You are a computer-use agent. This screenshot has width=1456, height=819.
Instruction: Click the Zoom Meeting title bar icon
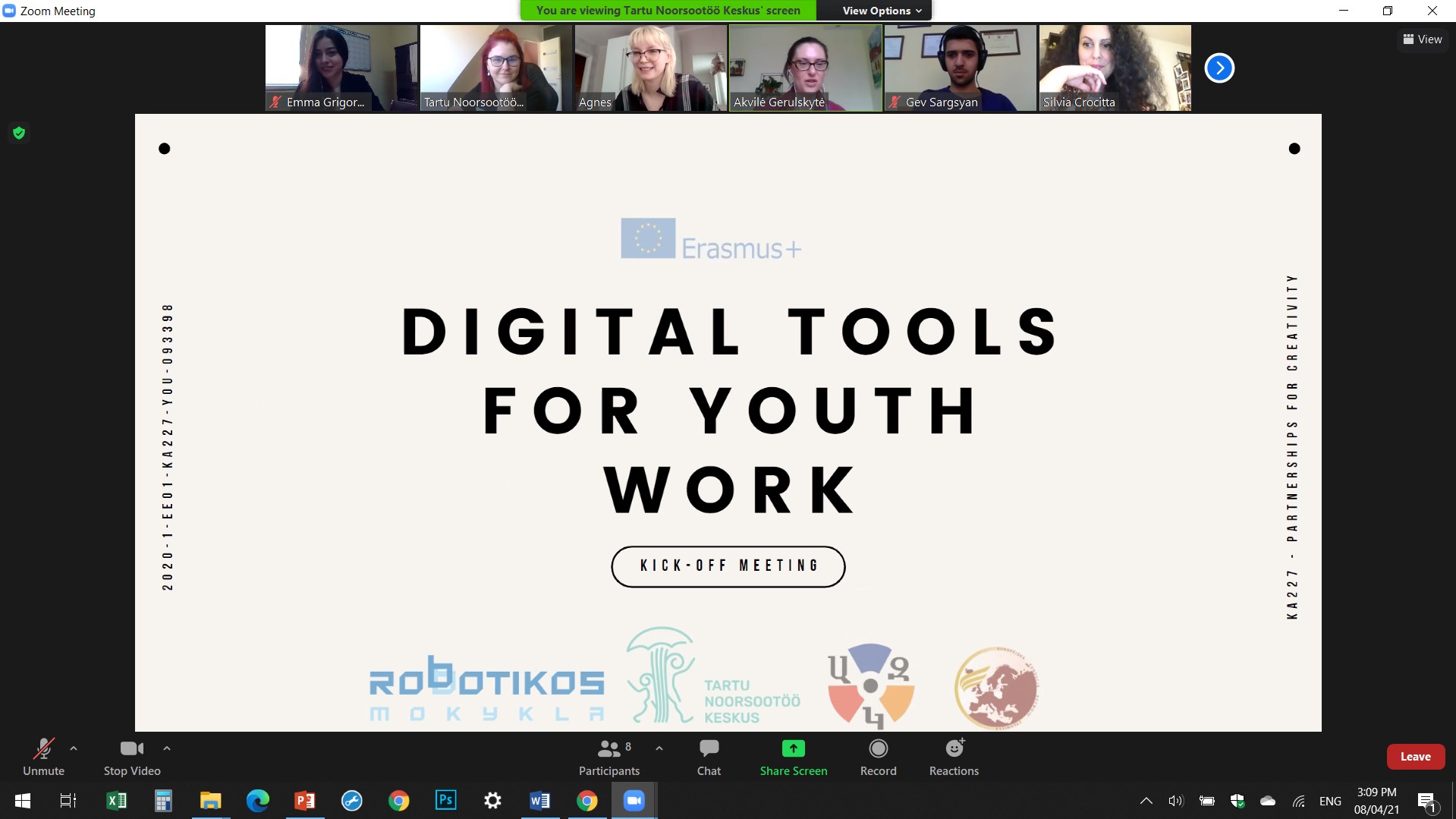tap(9, 11)
